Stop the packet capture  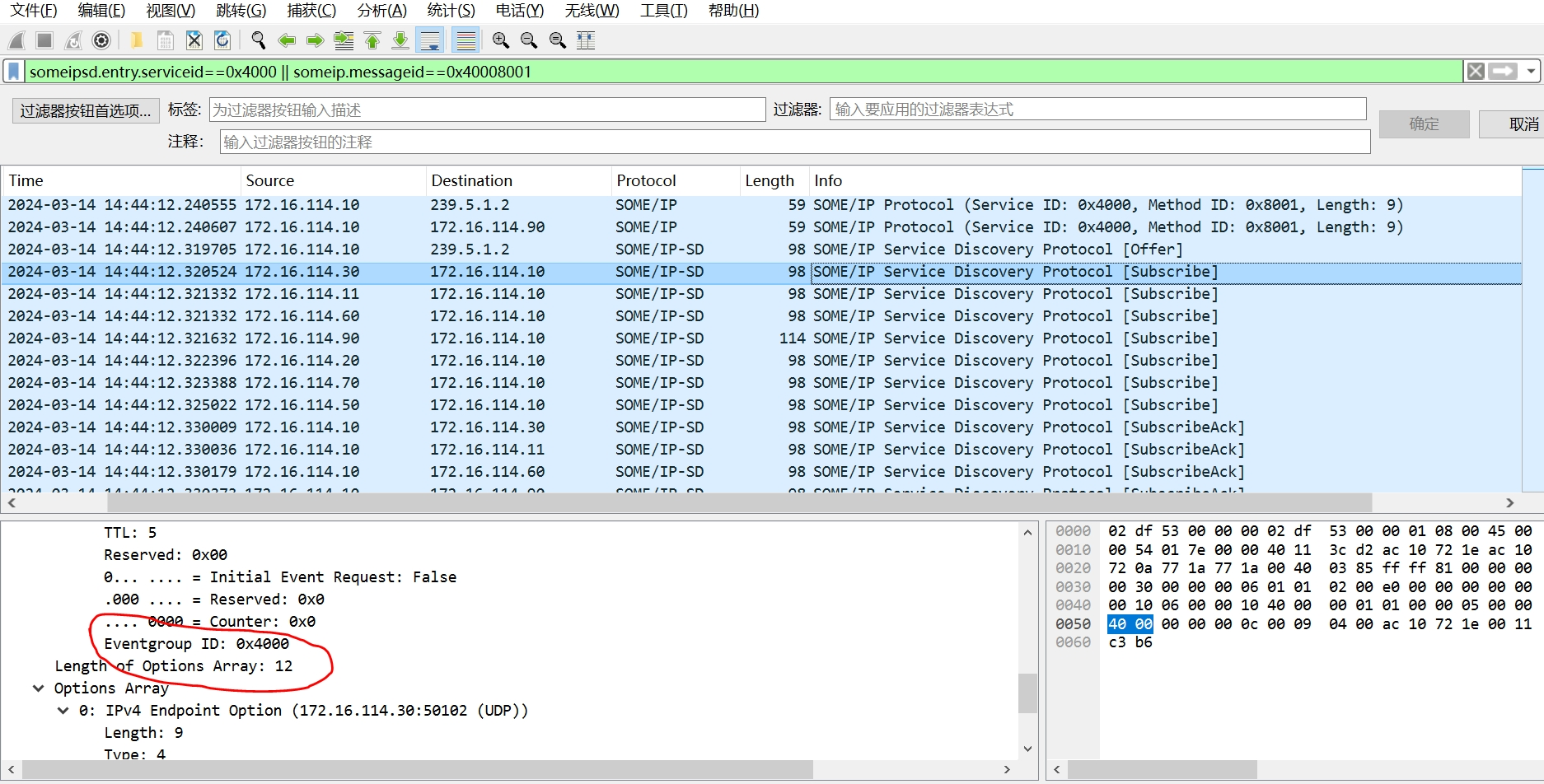pyautogui.click(x=44, y=40)
